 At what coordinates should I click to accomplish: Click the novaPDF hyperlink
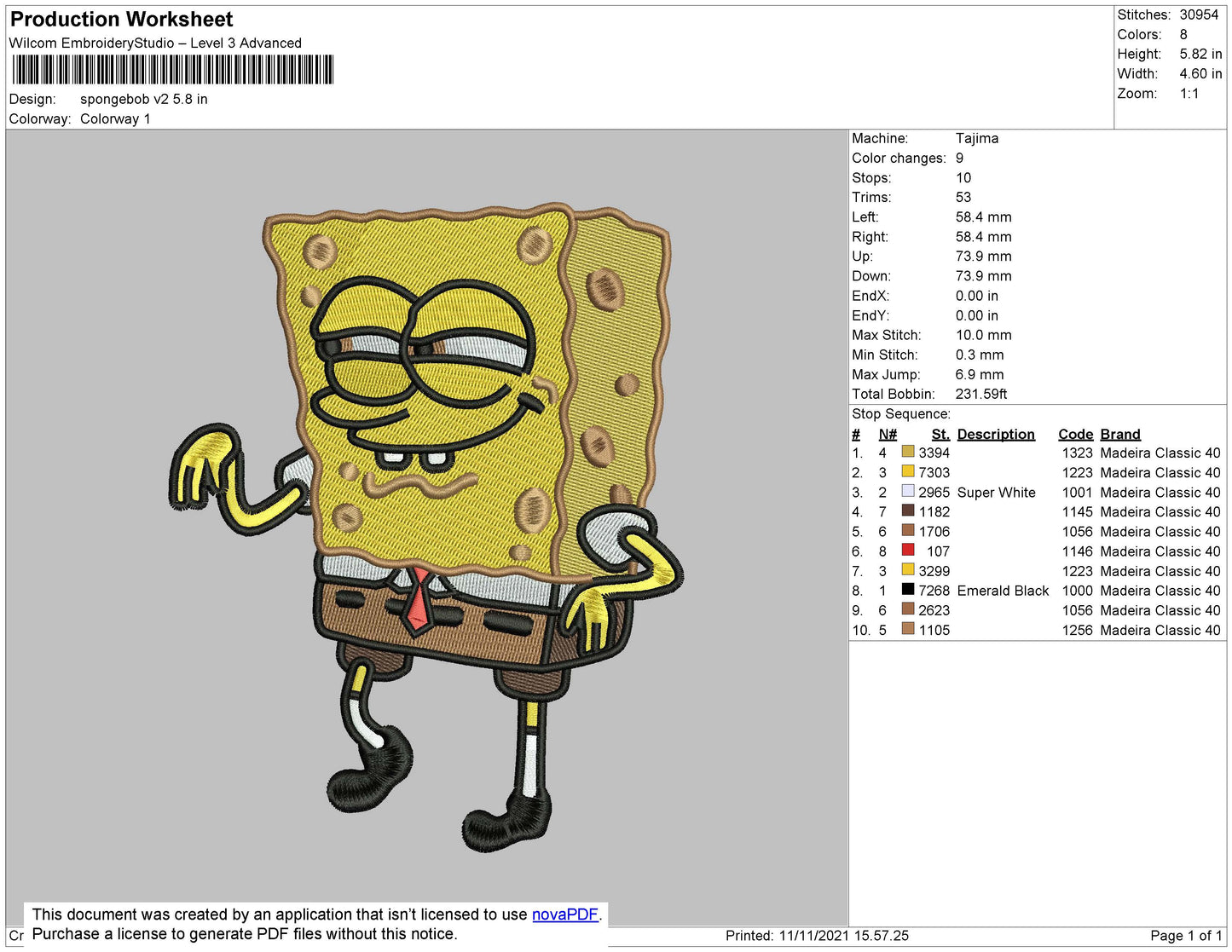coord(564,914)
